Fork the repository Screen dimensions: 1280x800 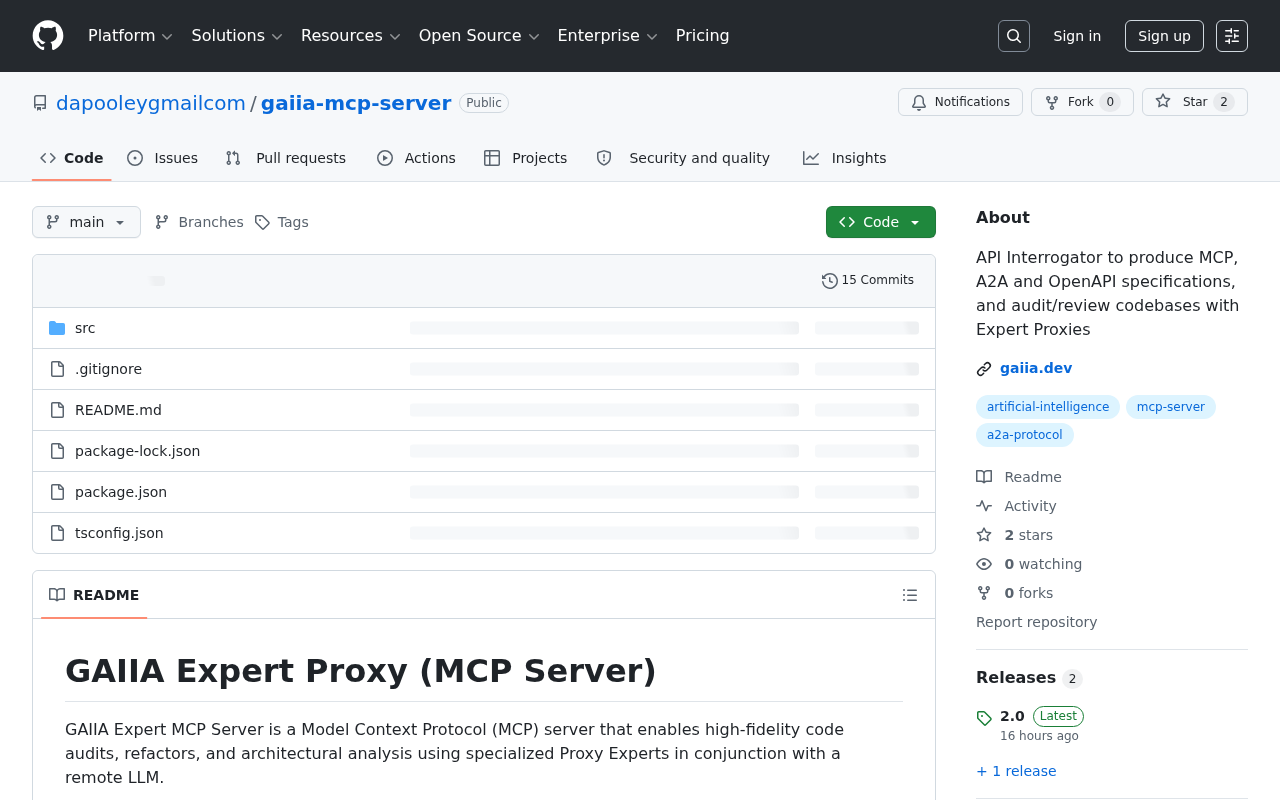pyautogui.click(x=1082, y=102)
